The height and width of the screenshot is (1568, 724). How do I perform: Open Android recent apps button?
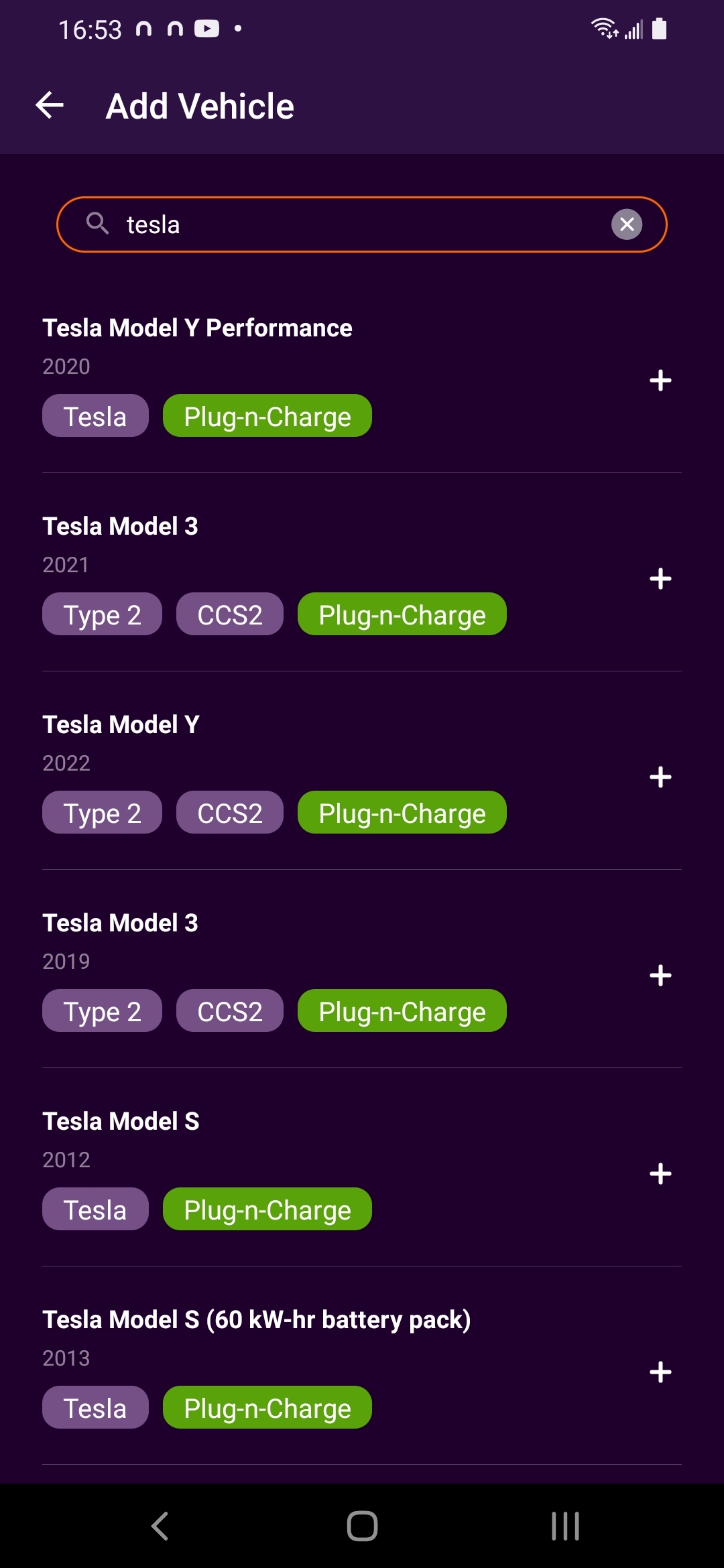[x=565, y=1526]
